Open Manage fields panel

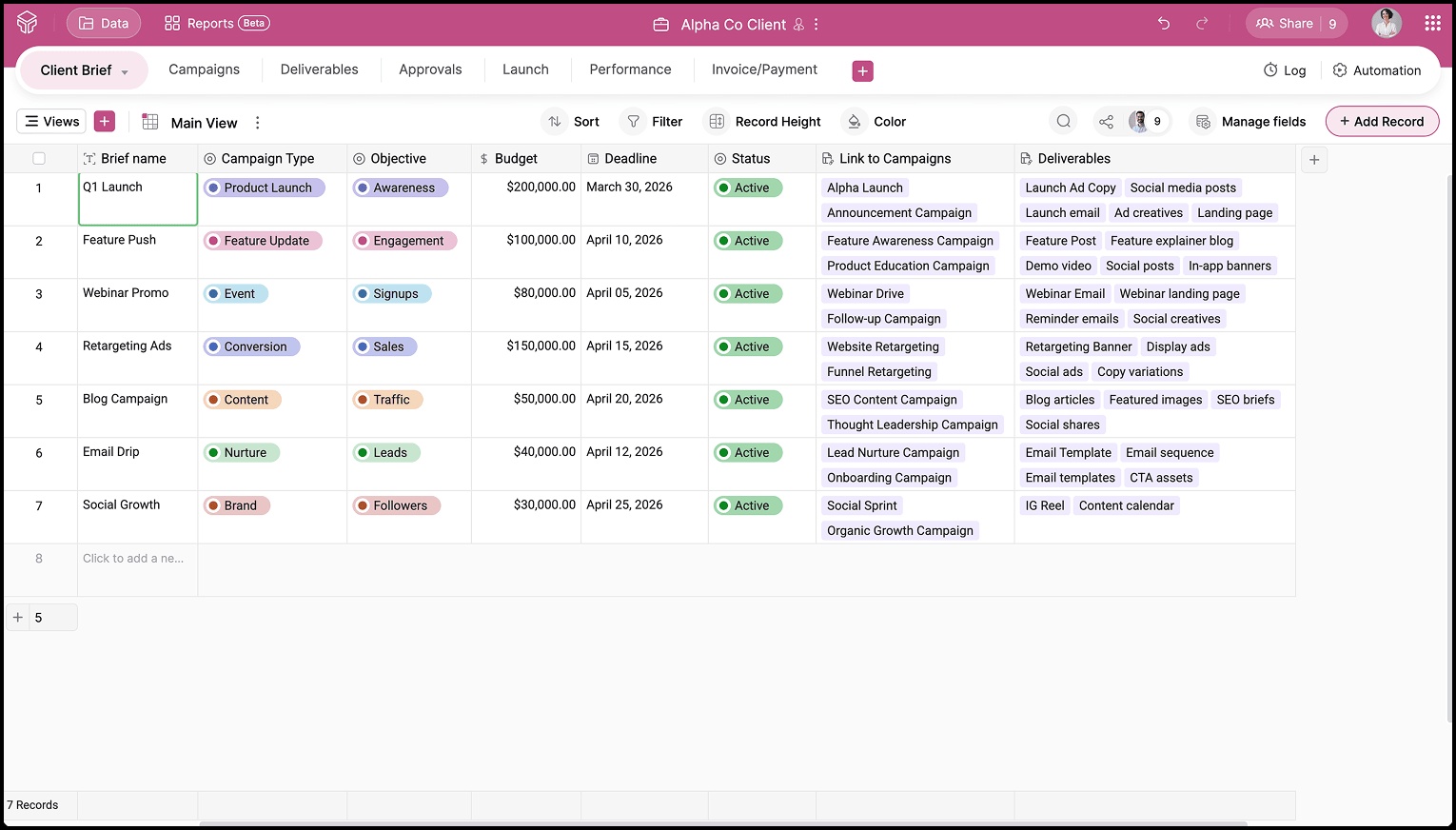[1249, 122]
